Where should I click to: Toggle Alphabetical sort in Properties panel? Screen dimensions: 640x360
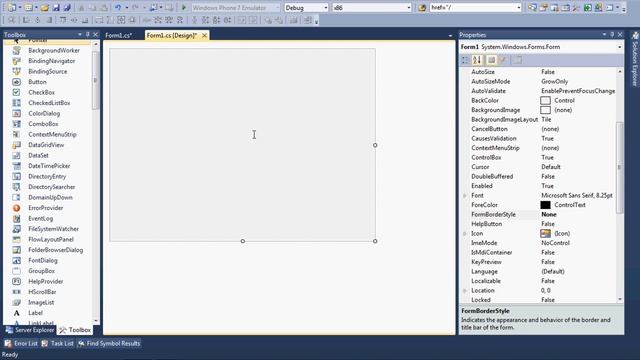click(477, 60)
